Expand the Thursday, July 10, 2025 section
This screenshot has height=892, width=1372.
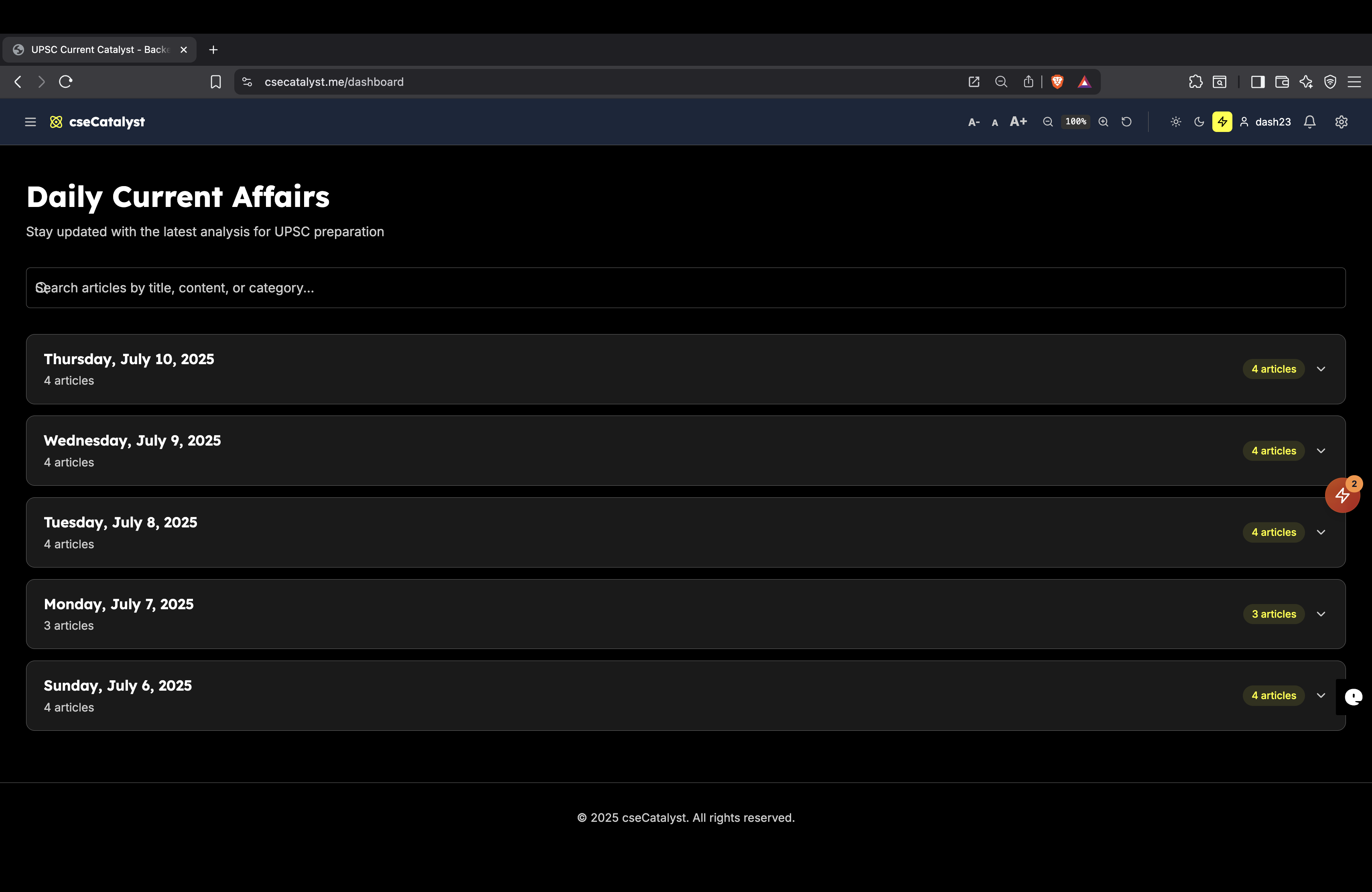click(1321, 369)
